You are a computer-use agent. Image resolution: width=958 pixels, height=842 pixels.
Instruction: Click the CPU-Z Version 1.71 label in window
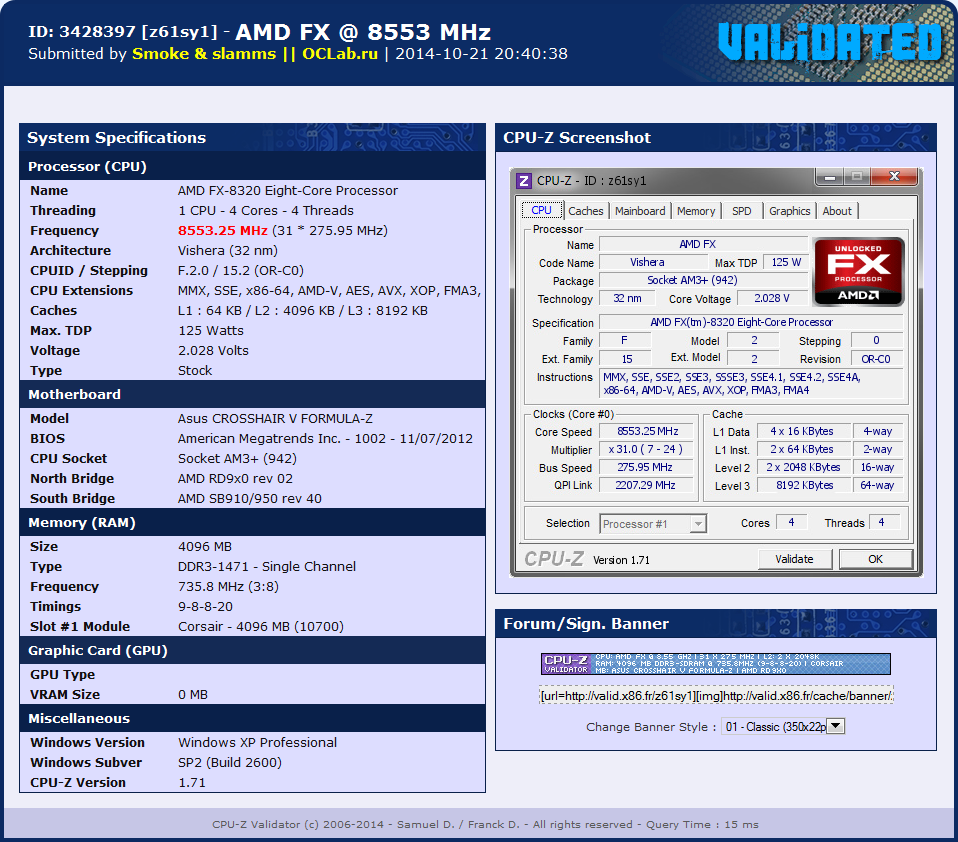(621, 560)
